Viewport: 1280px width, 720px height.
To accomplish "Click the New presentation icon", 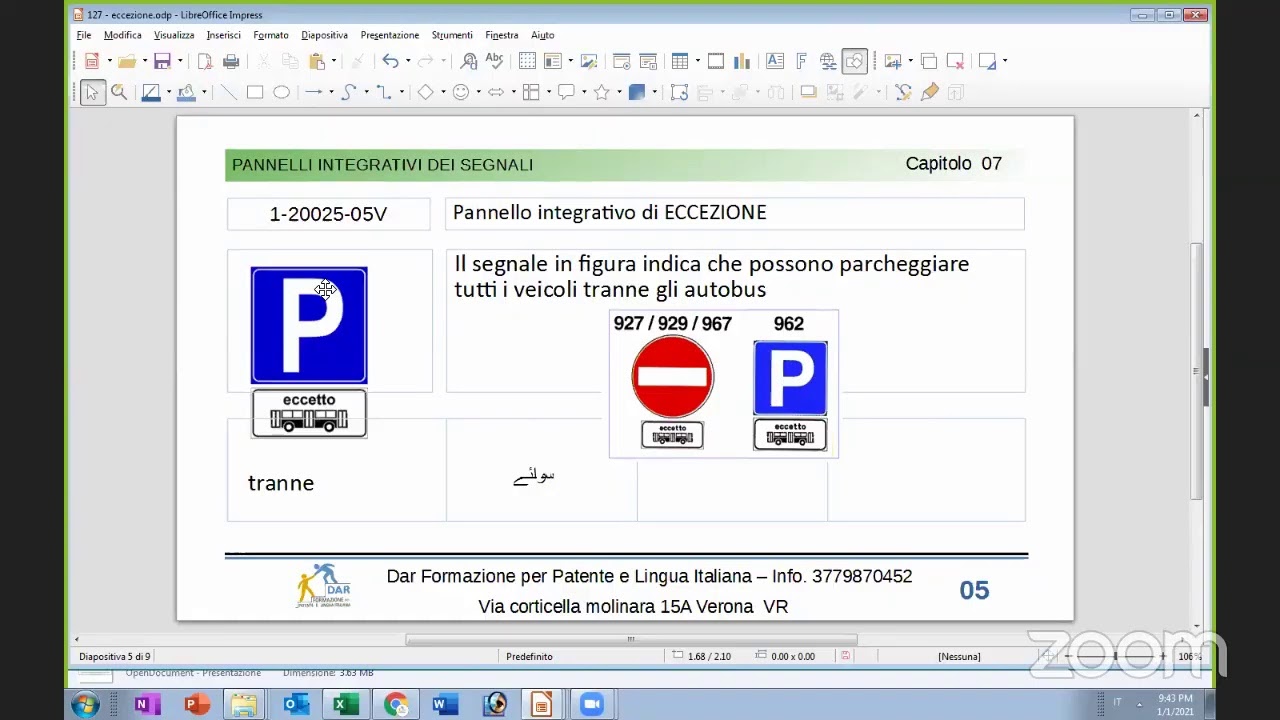I will point(92,61).
